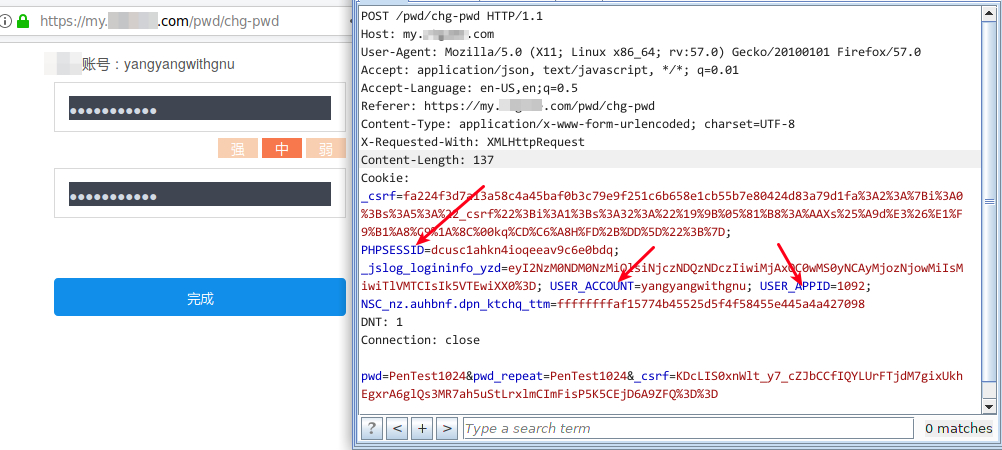Image resolution: width=1002 pixels, height=450 pixels.
Task: Click the _csrf cookie name after Cookie header
Action: tap(378, 196)
